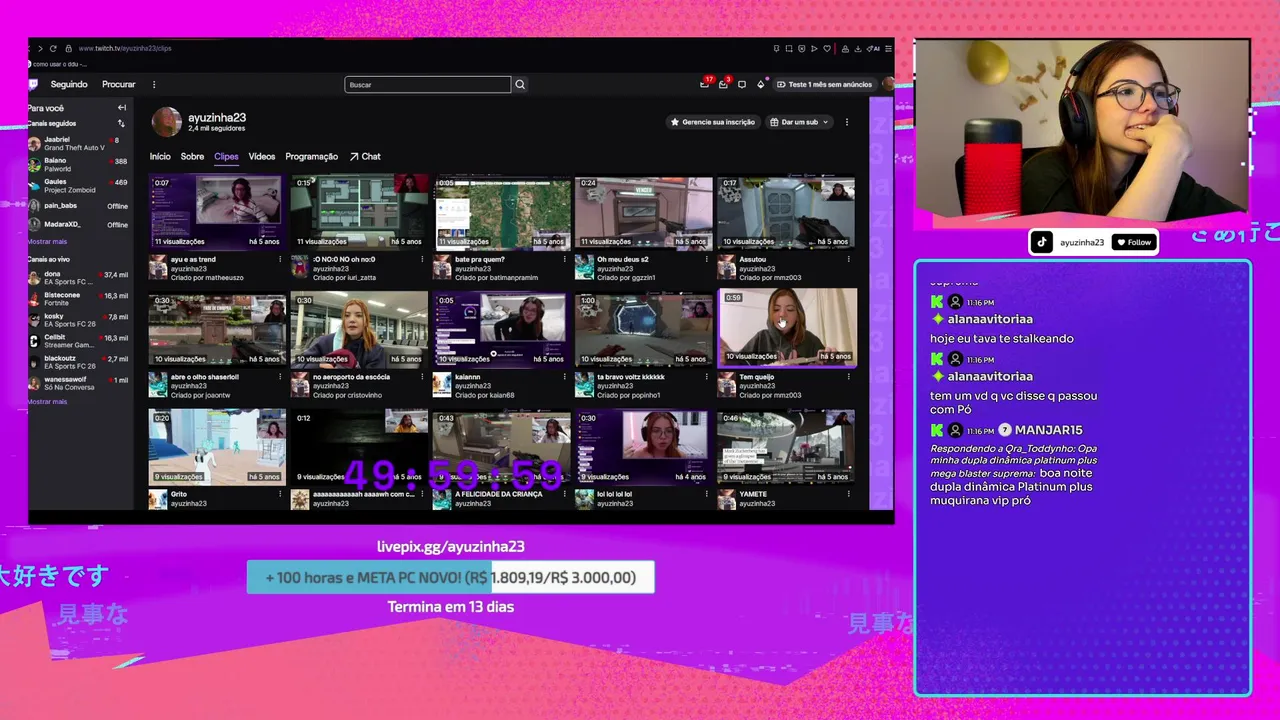This screenshot has width=1280, height=720.
Task: Click the clip title 'A FELICIDADE DA CRIANÇA'
Action: 499,494
